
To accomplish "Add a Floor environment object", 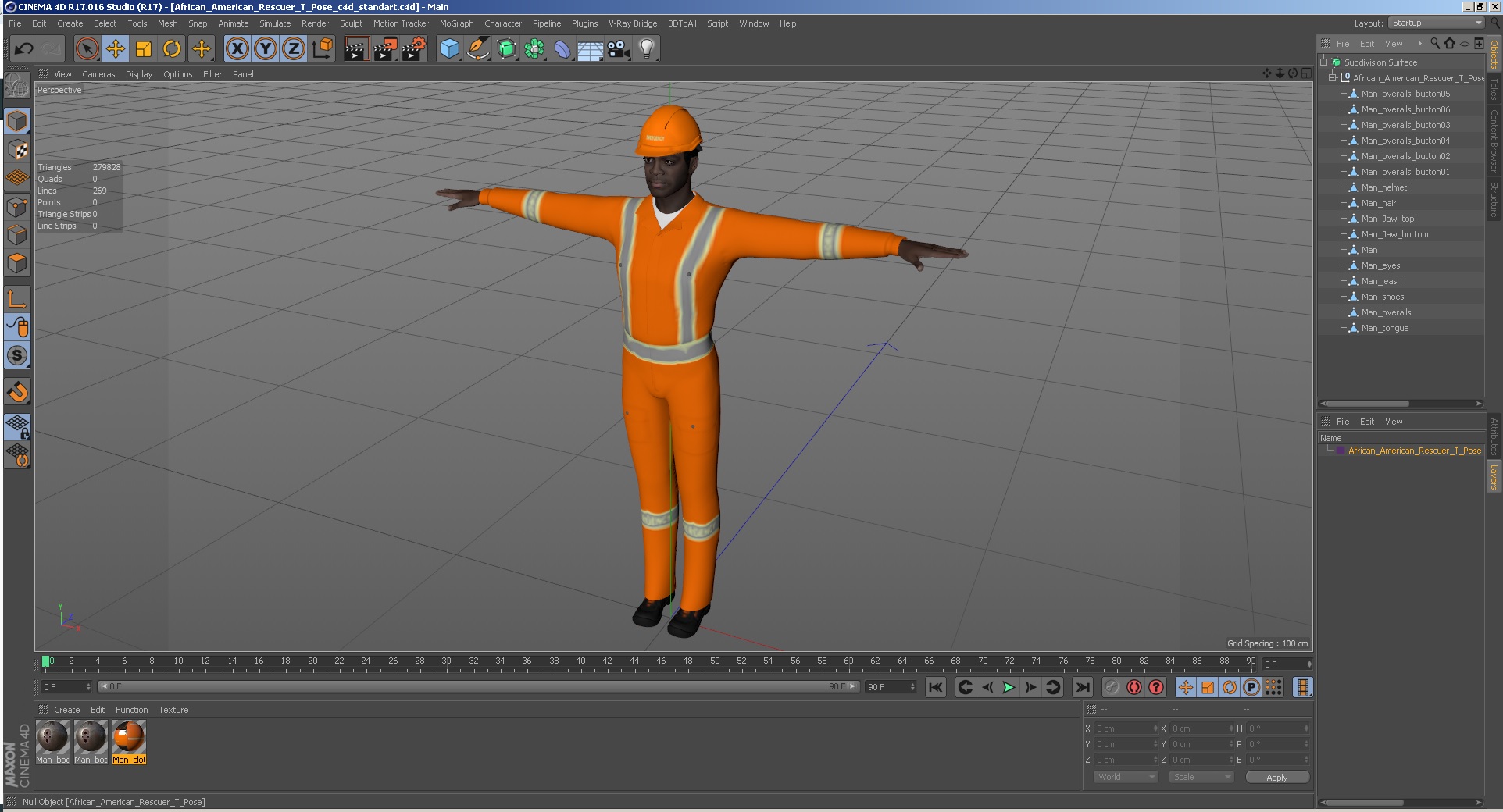I will tap(591, 49).
